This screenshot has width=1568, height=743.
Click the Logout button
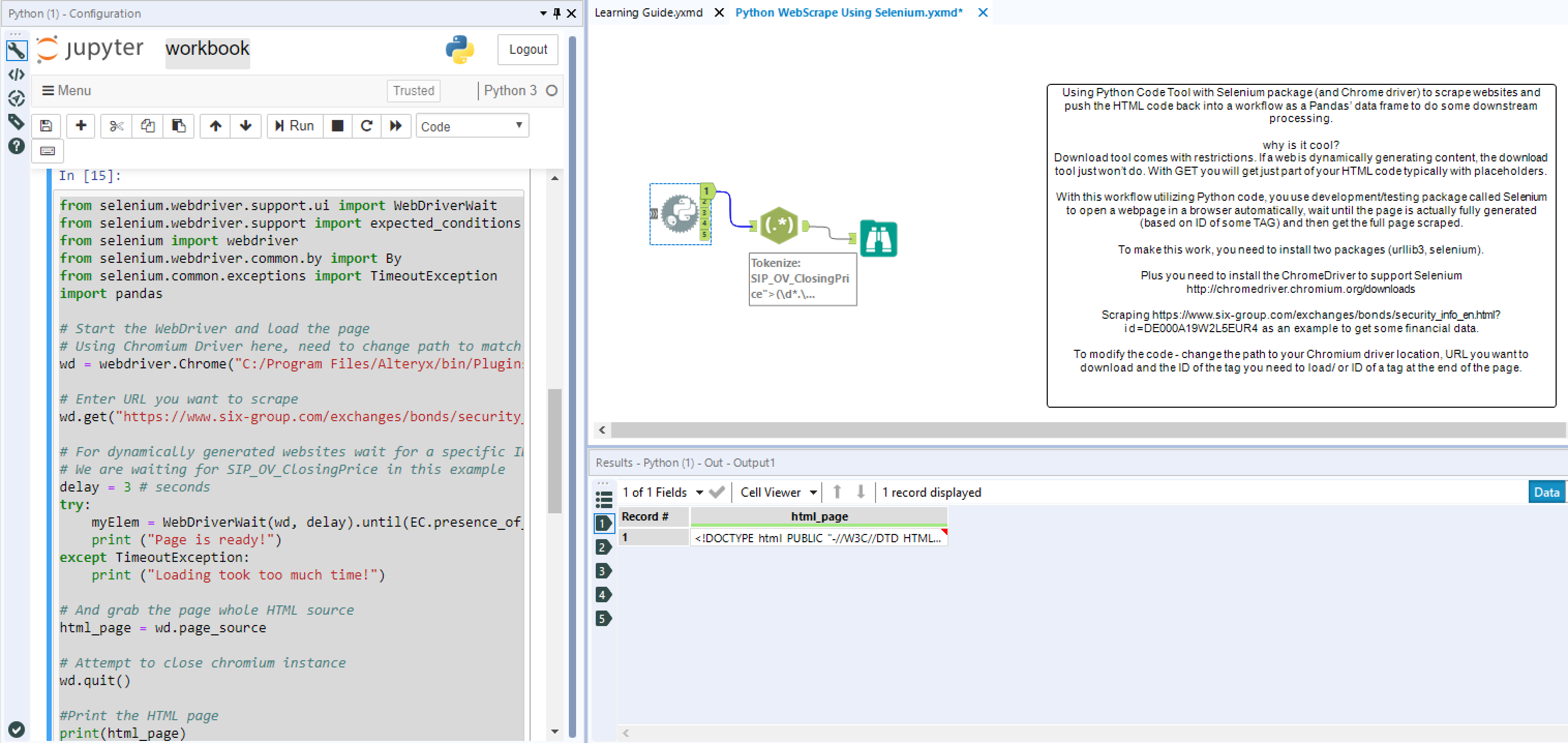pos(527,49)
